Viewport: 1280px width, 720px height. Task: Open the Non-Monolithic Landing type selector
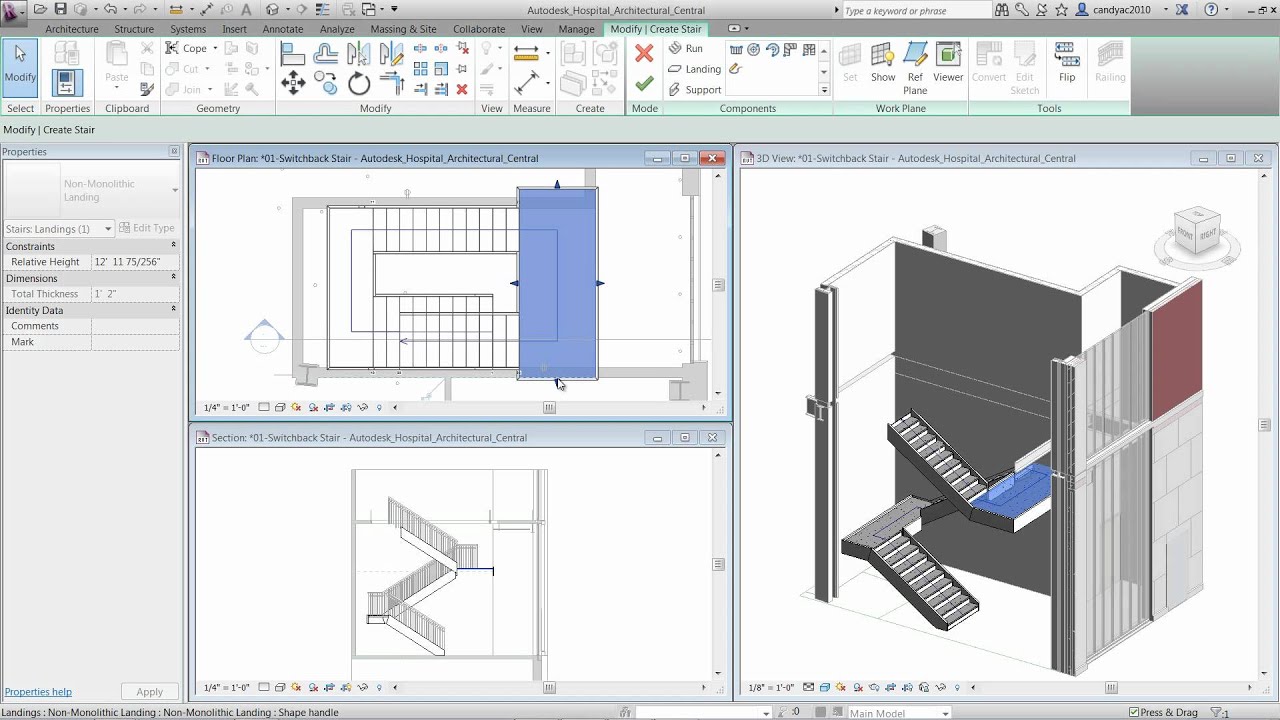91,190
